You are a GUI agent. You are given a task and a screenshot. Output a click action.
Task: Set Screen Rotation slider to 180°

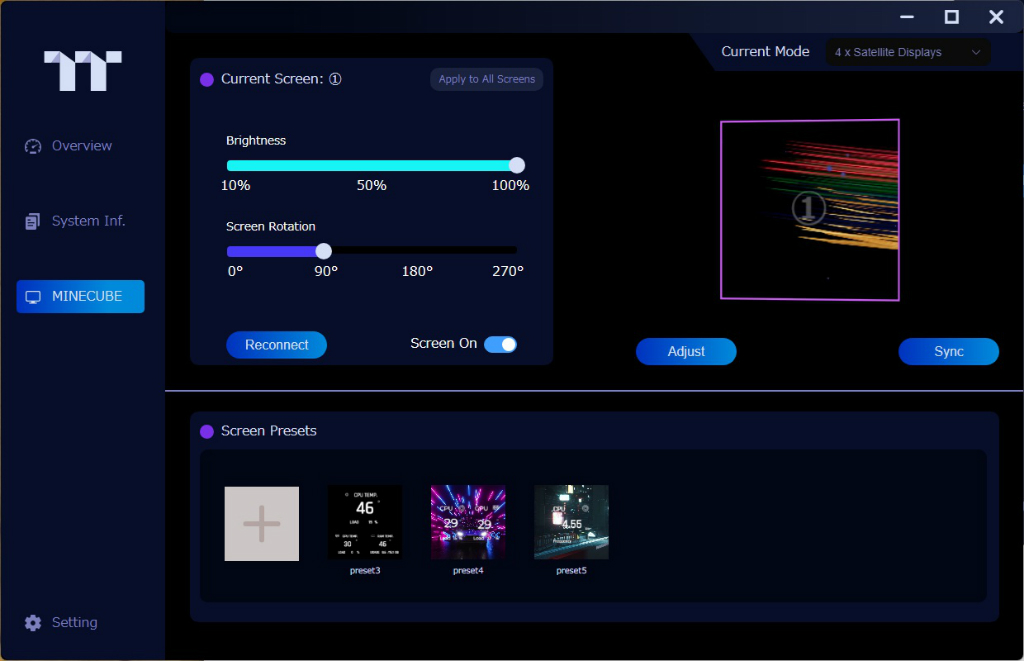click(x=420, y=251)
